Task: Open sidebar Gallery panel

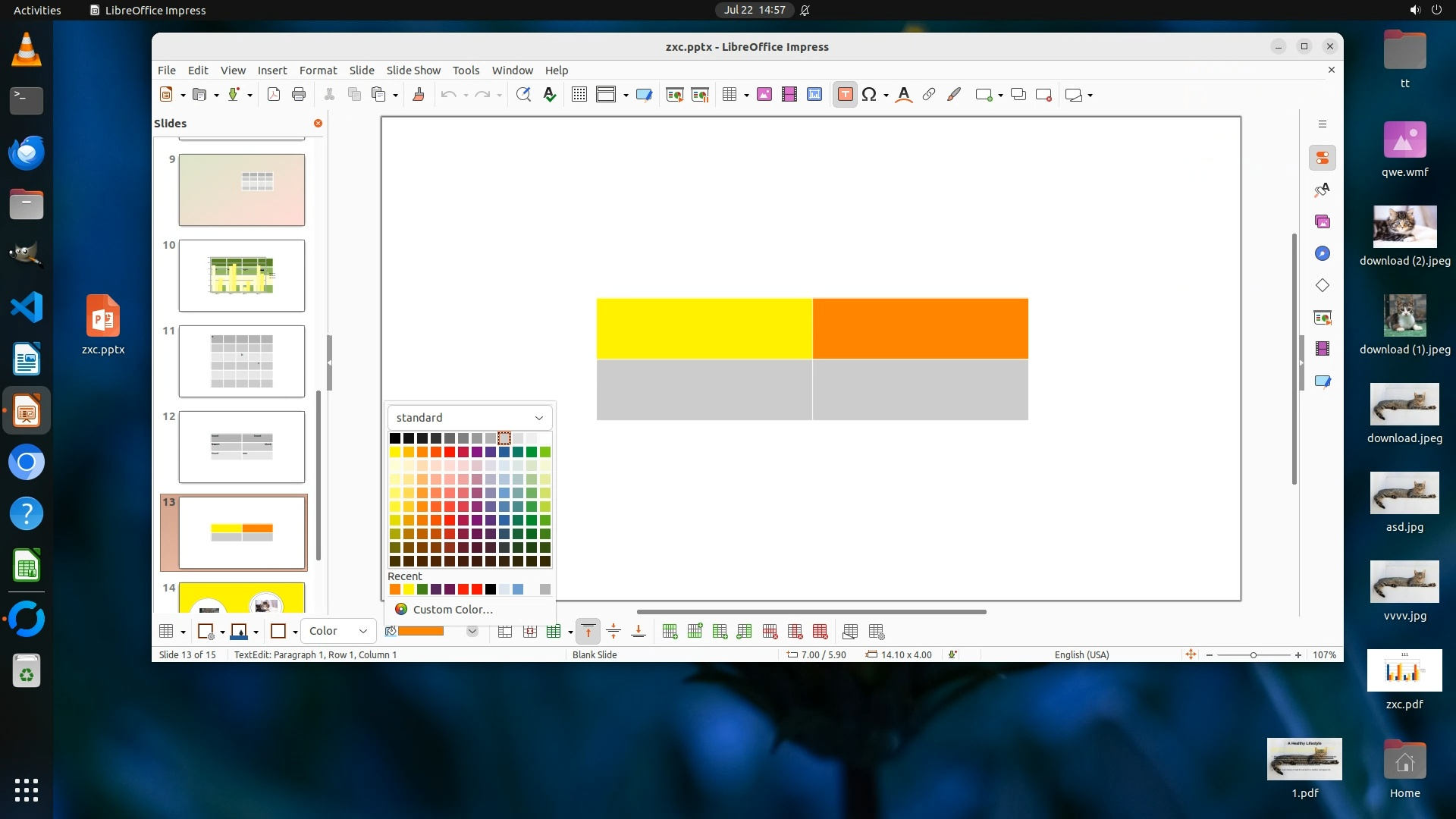Action: click(x=1323, y=222)
